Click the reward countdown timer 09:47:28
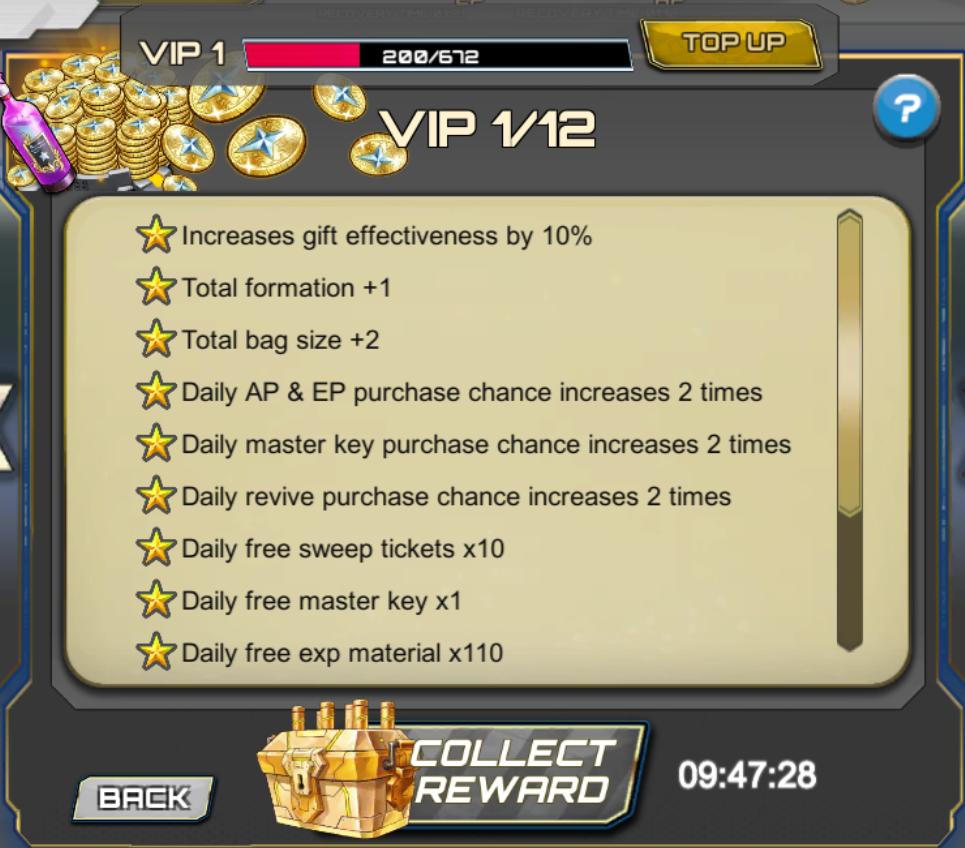Viewport: 965px width, 848px height. [x=747, y=775]
